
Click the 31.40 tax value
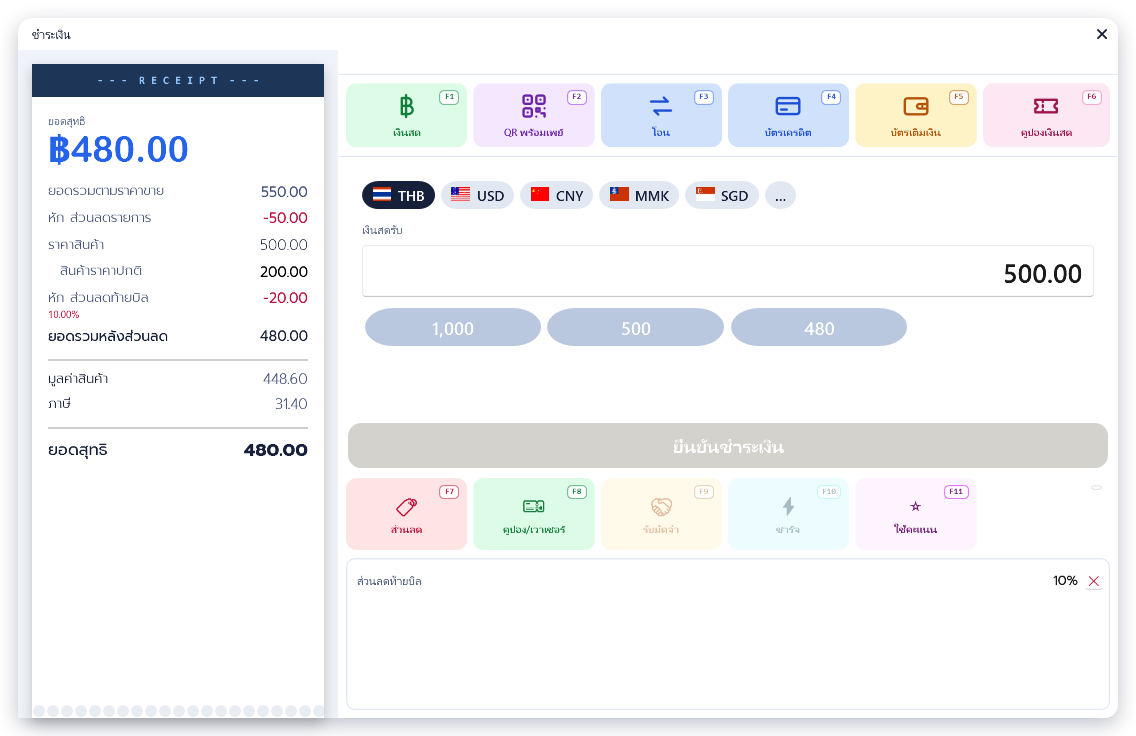[x=291, y=404]
